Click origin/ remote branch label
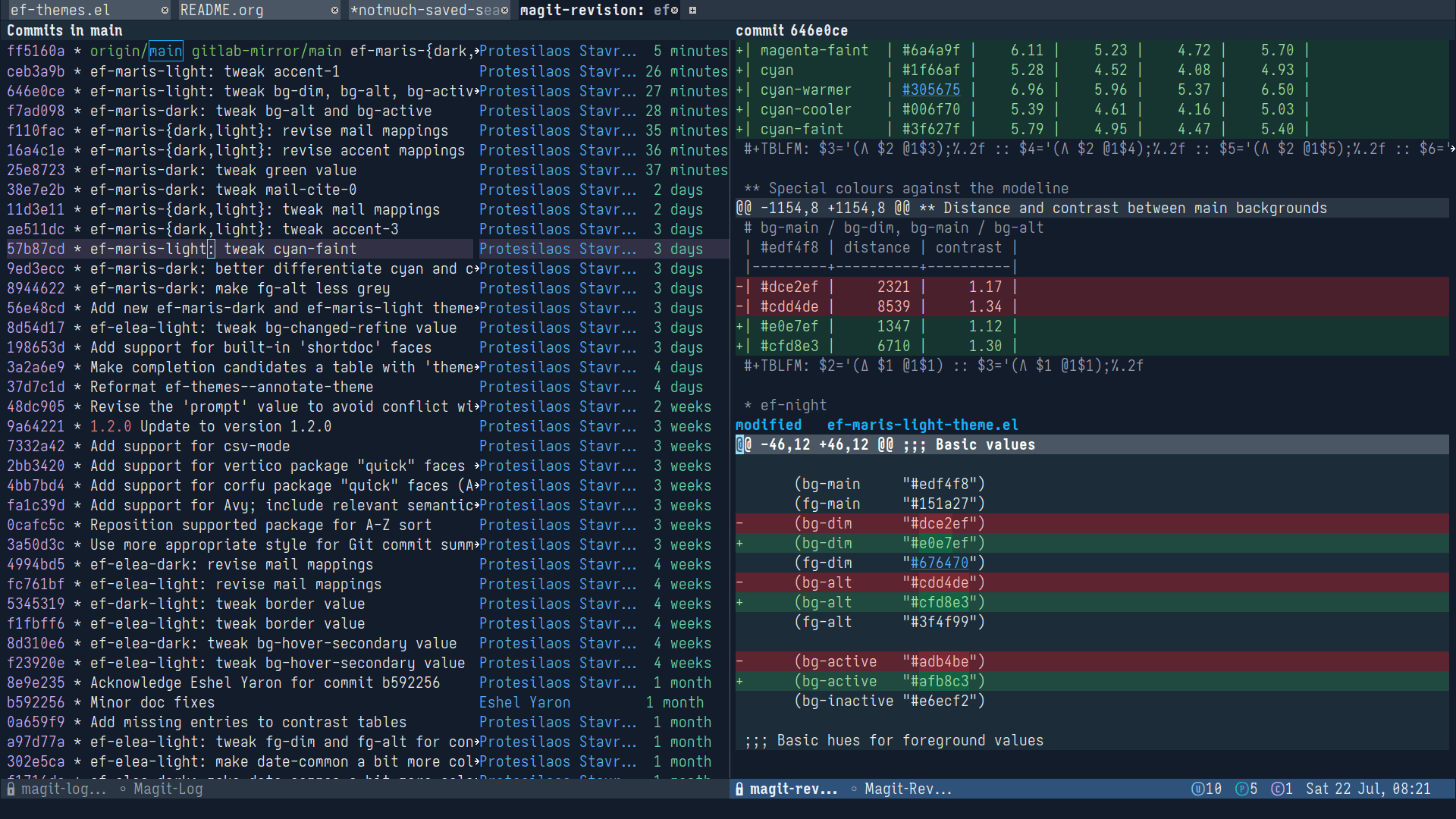 pos(119,51)
